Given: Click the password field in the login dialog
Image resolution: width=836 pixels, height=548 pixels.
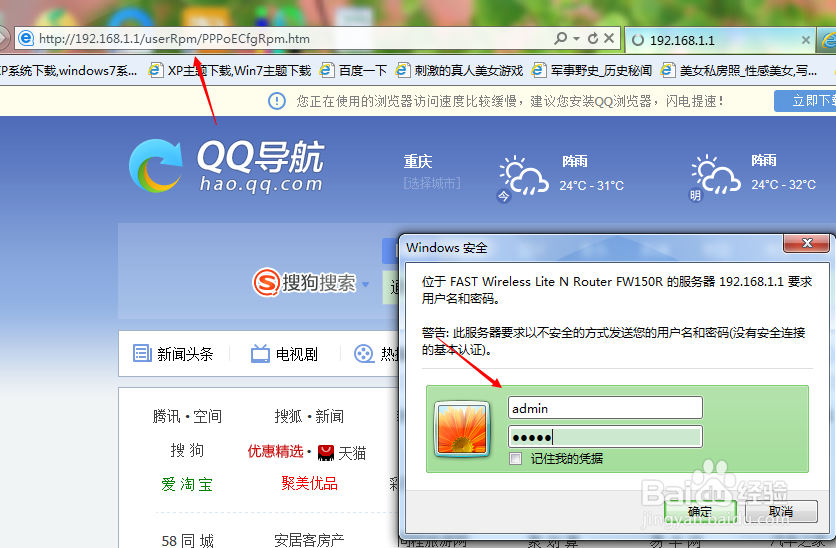Looking at the screenshot, I should pos(605,437).
